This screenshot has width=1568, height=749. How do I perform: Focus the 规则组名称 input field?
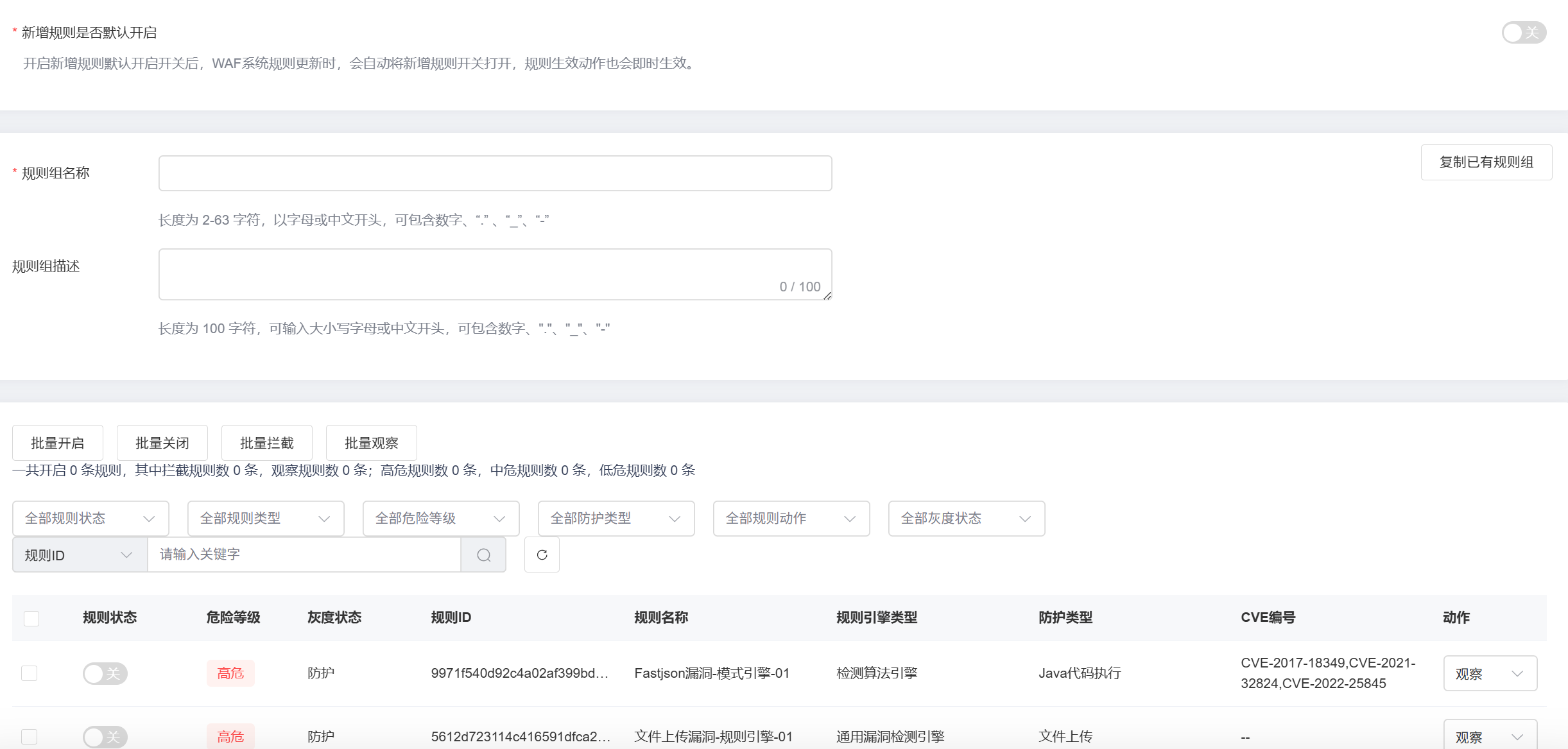coord(495,173)
